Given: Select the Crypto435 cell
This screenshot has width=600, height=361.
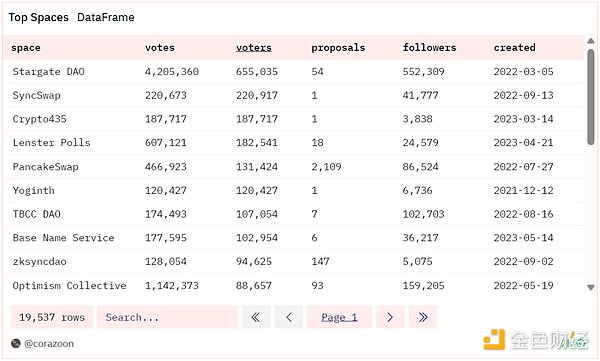Looking at the screenshot, I should point(39,119).
